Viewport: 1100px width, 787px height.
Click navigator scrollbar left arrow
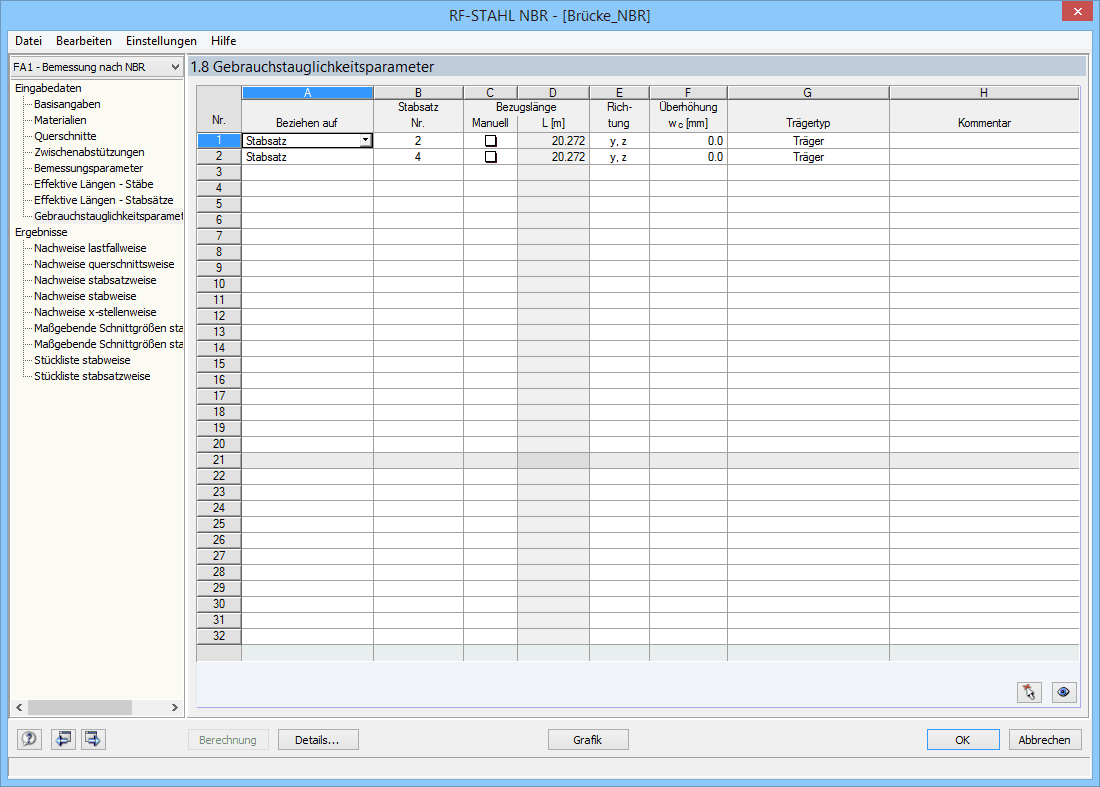tap(19, 708)
